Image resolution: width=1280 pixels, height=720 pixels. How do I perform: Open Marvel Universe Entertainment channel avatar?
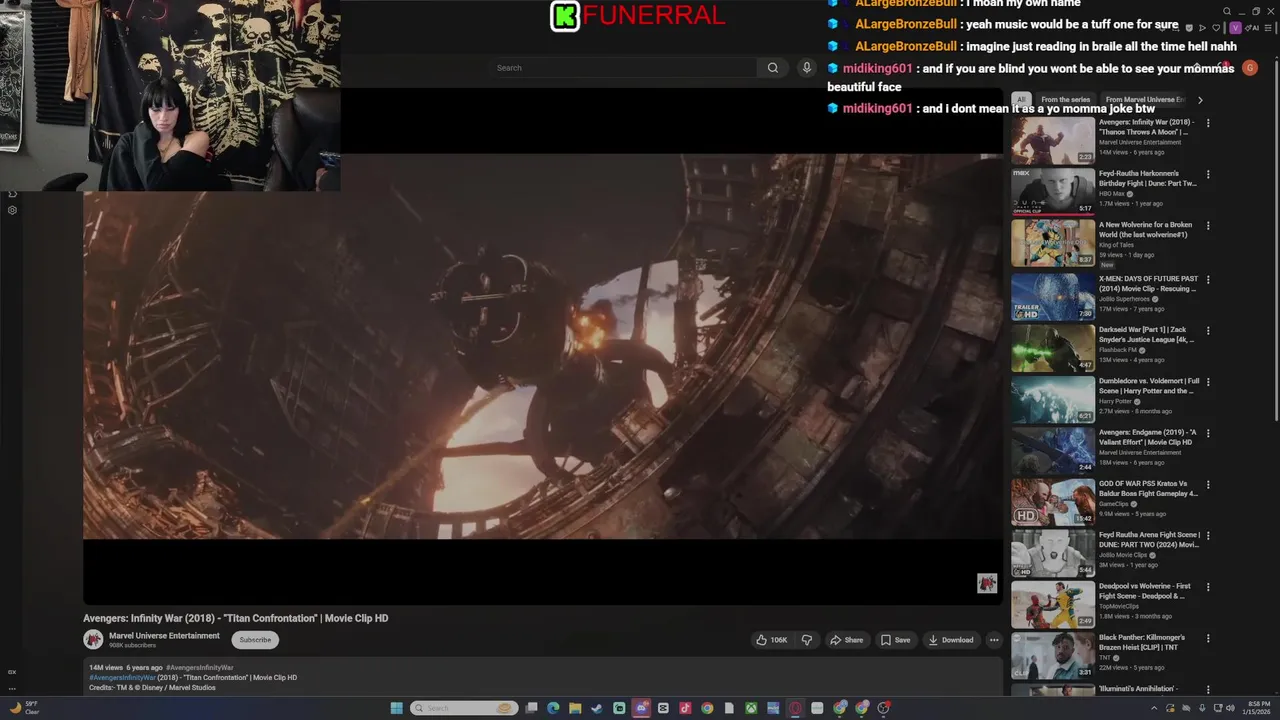[93, 640]
